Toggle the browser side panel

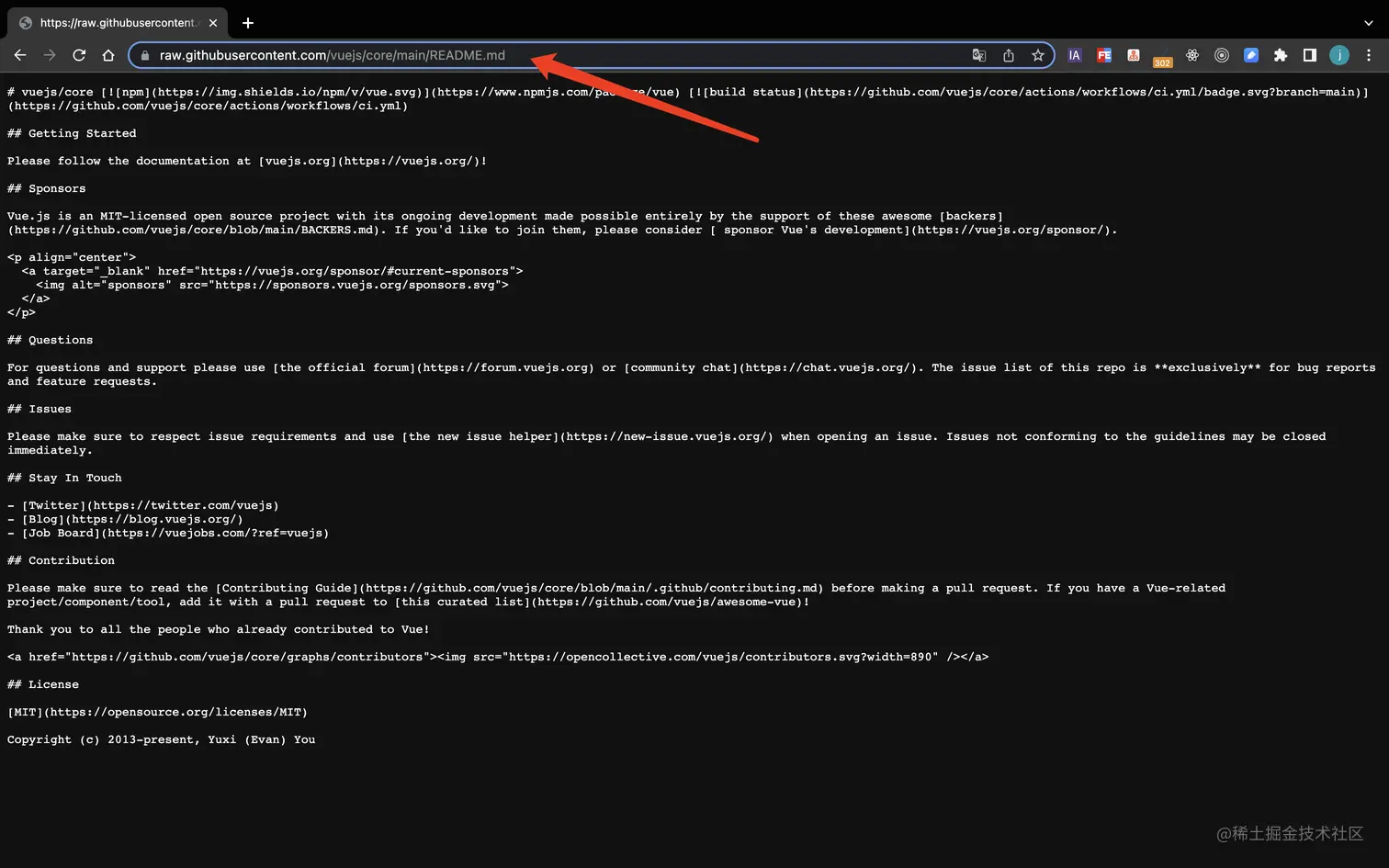click(x=1310, y=55)
